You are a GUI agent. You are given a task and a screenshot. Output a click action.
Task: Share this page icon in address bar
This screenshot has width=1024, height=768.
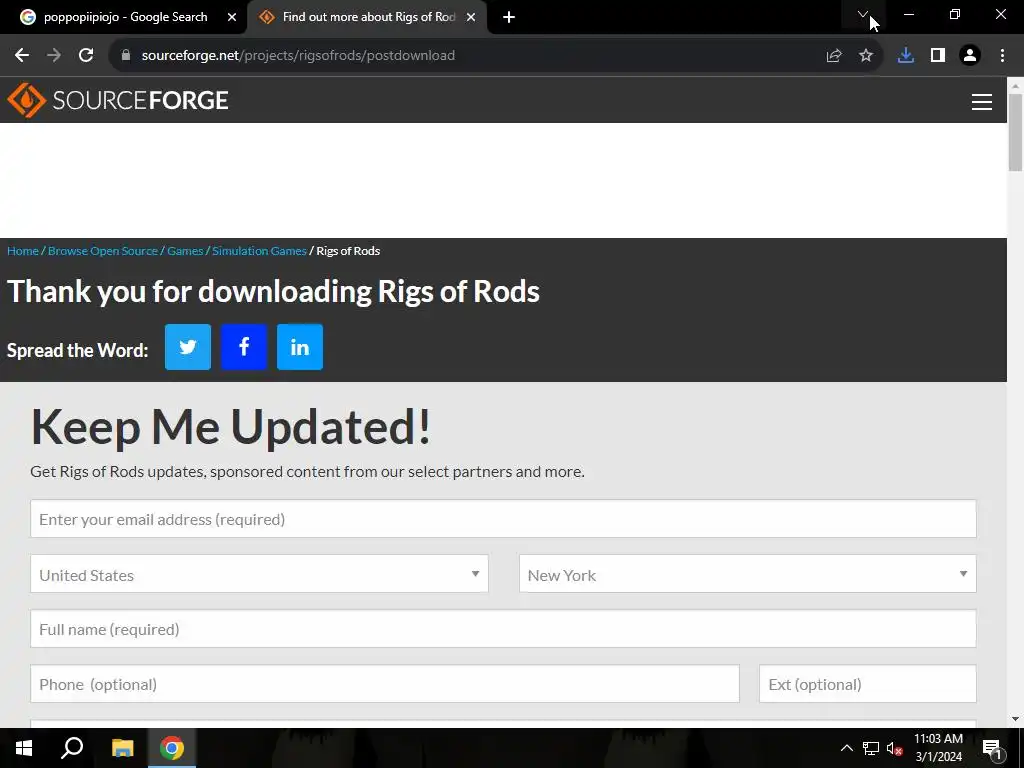click(833, 56)
